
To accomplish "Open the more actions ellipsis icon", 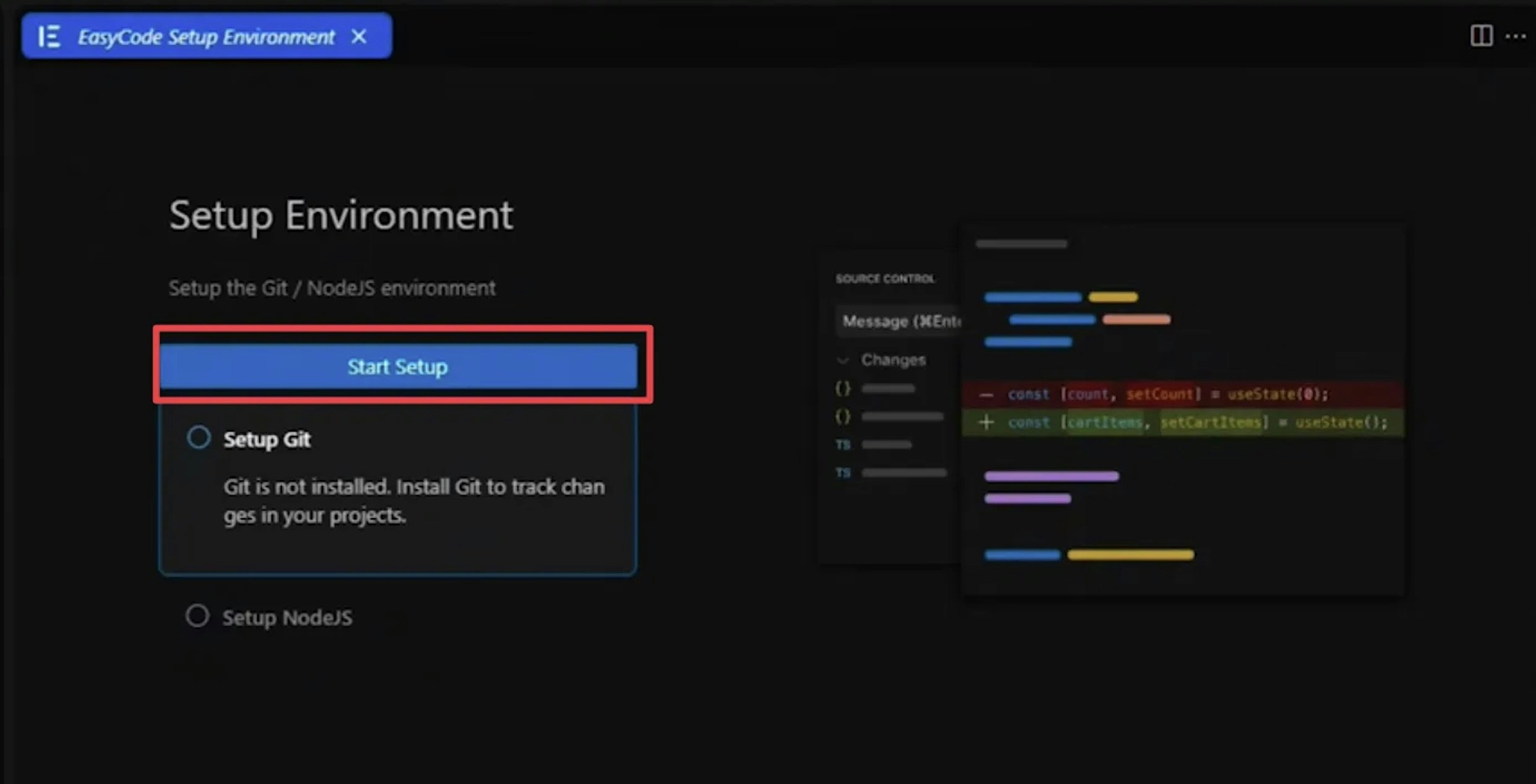I will (1516, 36).
